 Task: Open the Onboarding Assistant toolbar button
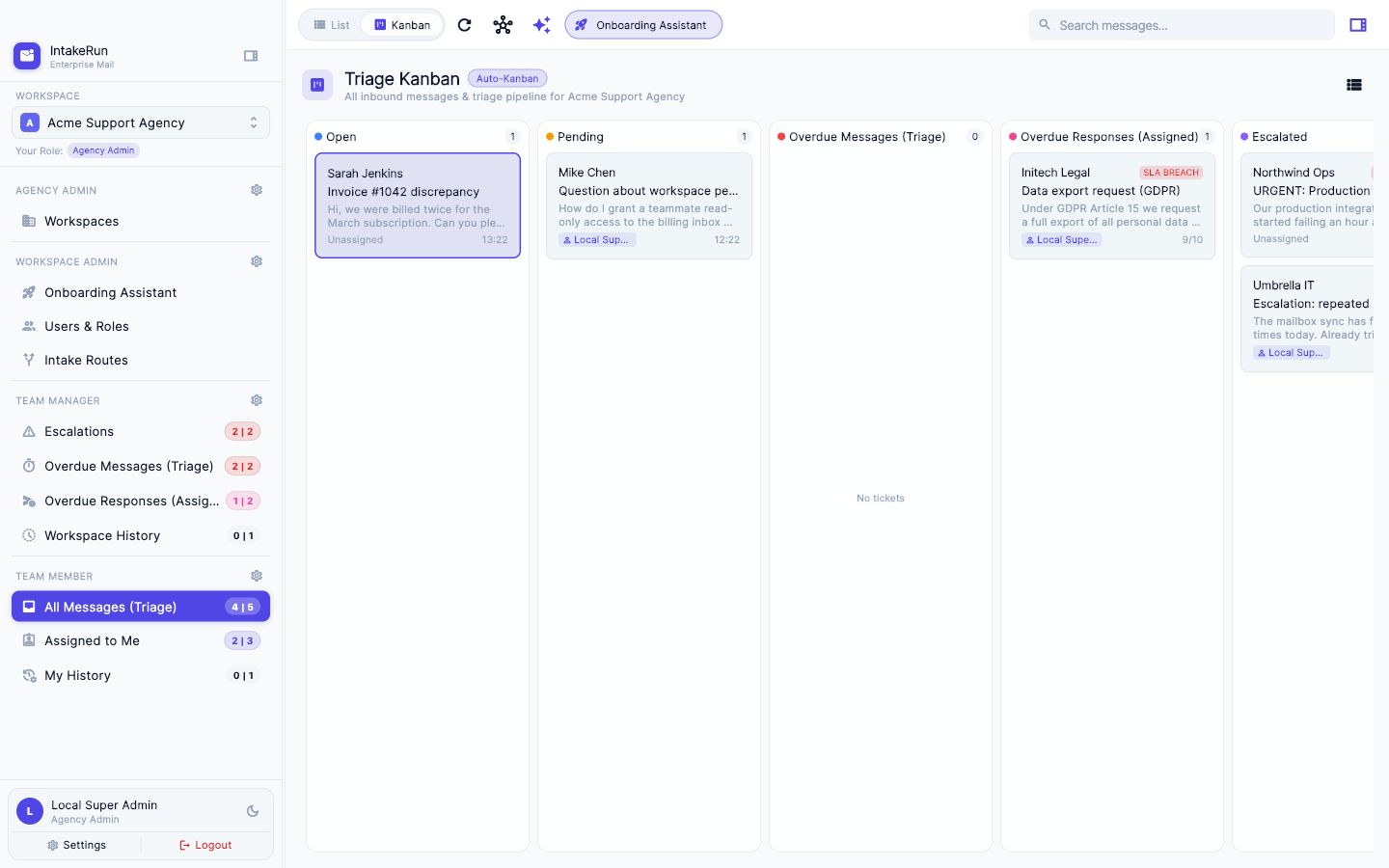[x=643, y=25]
